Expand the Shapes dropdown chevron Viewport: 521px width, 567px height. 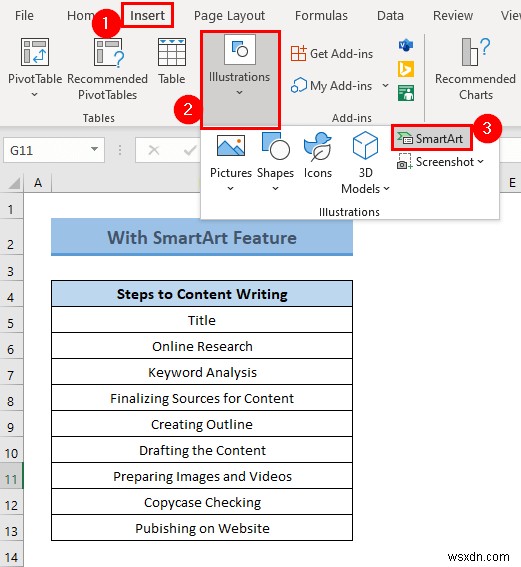coord(276,188)
